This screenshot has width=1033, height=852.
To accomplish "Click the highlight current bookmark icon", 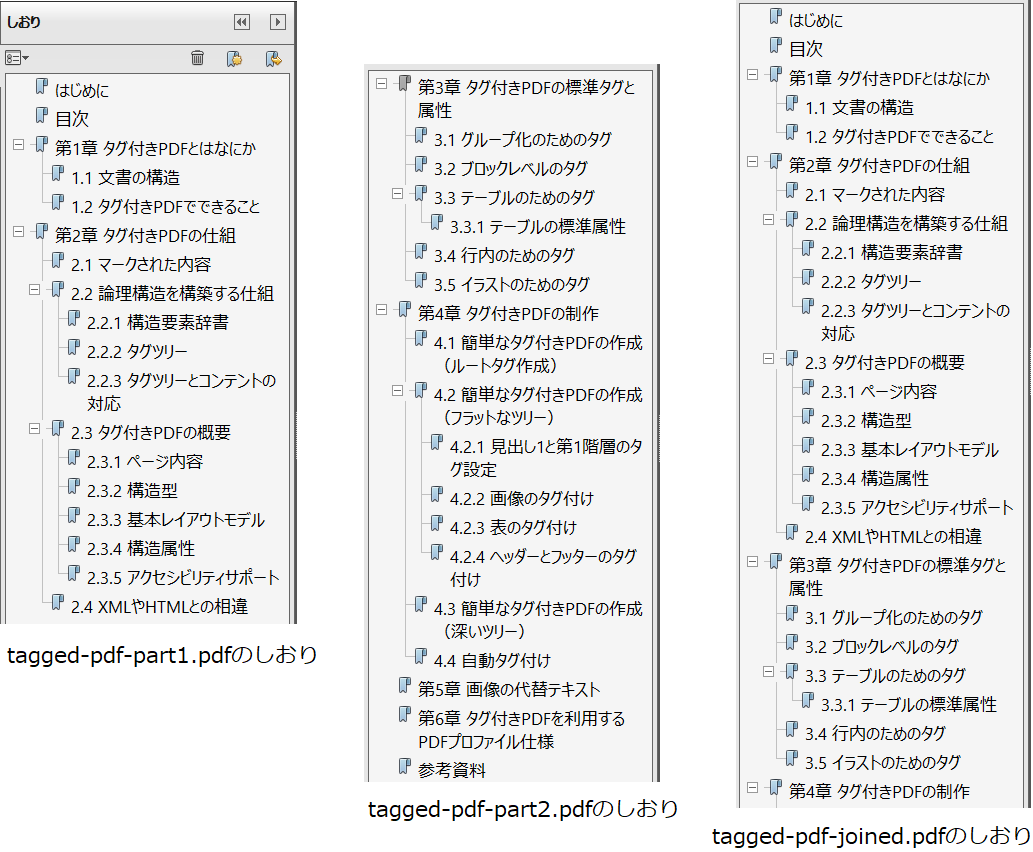I will coord(270,58).
